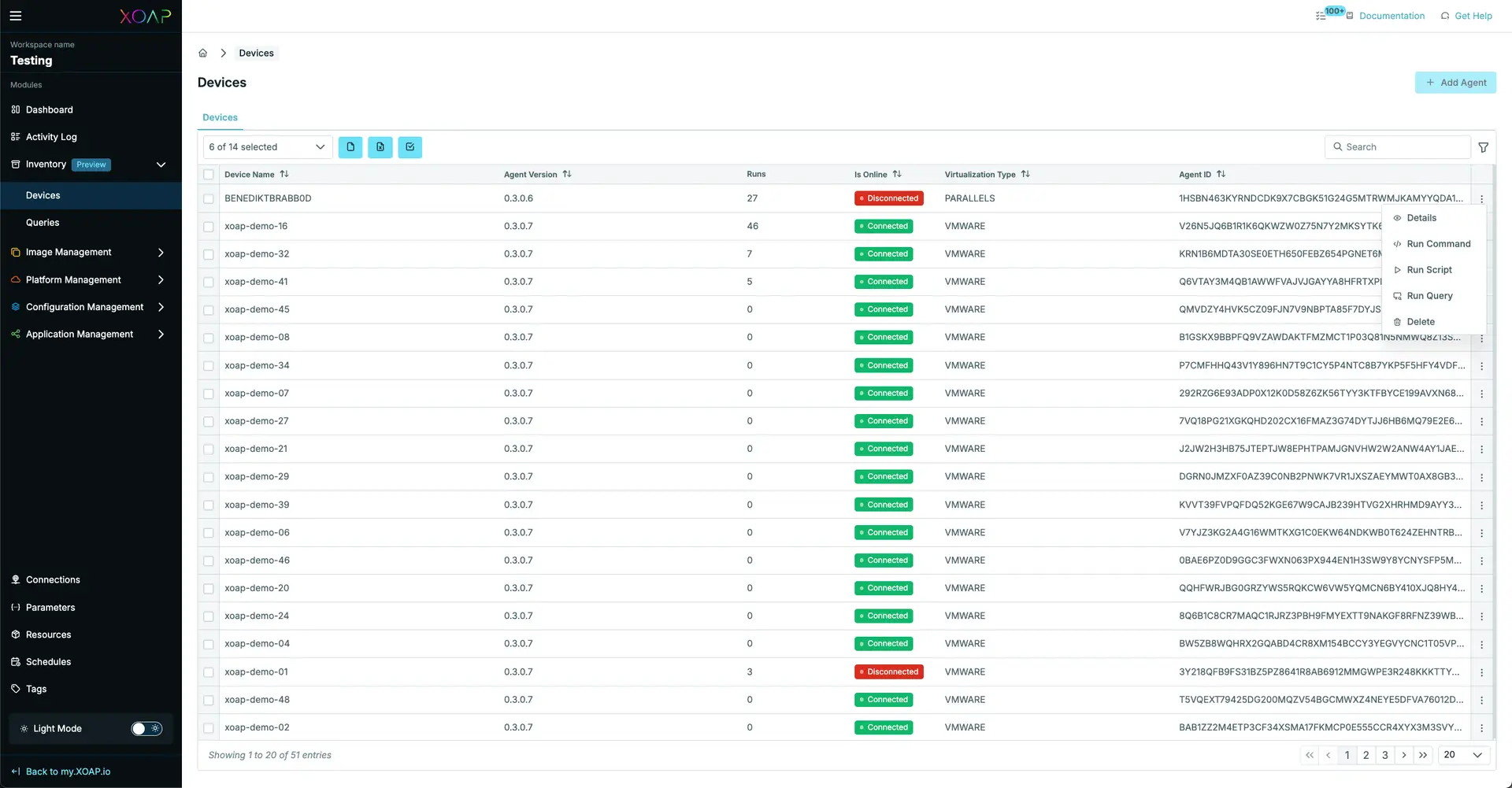Image resolution: width=1512 pixels, height=788 pixels.
Task: Toggle Light Mode in the sidebar
Action: 146,728
